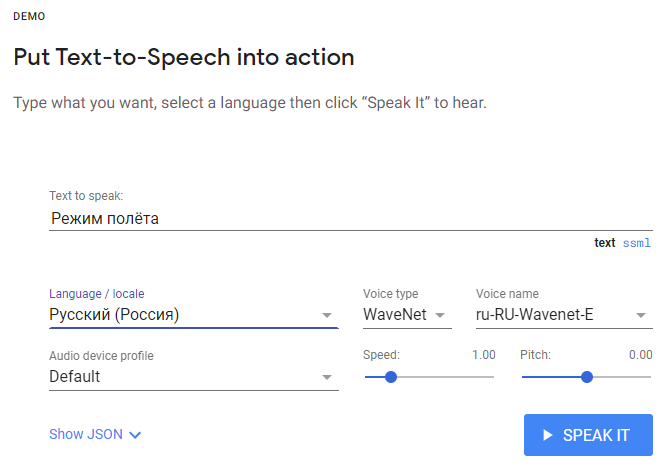Image resolution: width=666 pixels, height=468 pixels.
Task: Open the Русский (Россия) language selector
Action: (180, 316)
